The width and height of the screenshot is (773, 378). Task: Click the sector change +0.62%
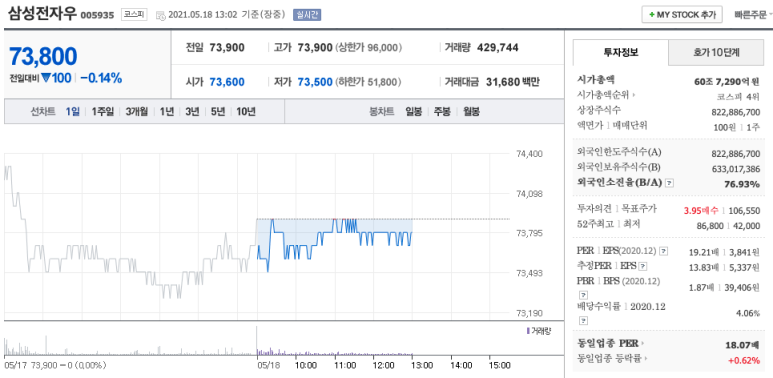pos(744,360)
